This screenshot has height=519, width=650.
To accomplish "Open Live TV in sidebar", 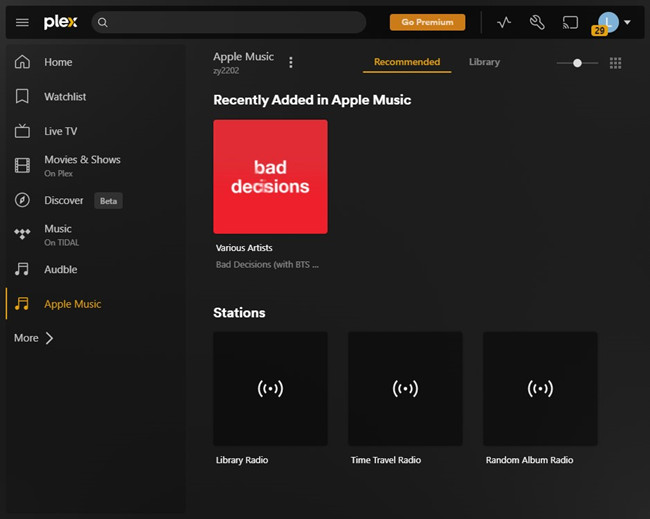I will (x=61, y=131).
